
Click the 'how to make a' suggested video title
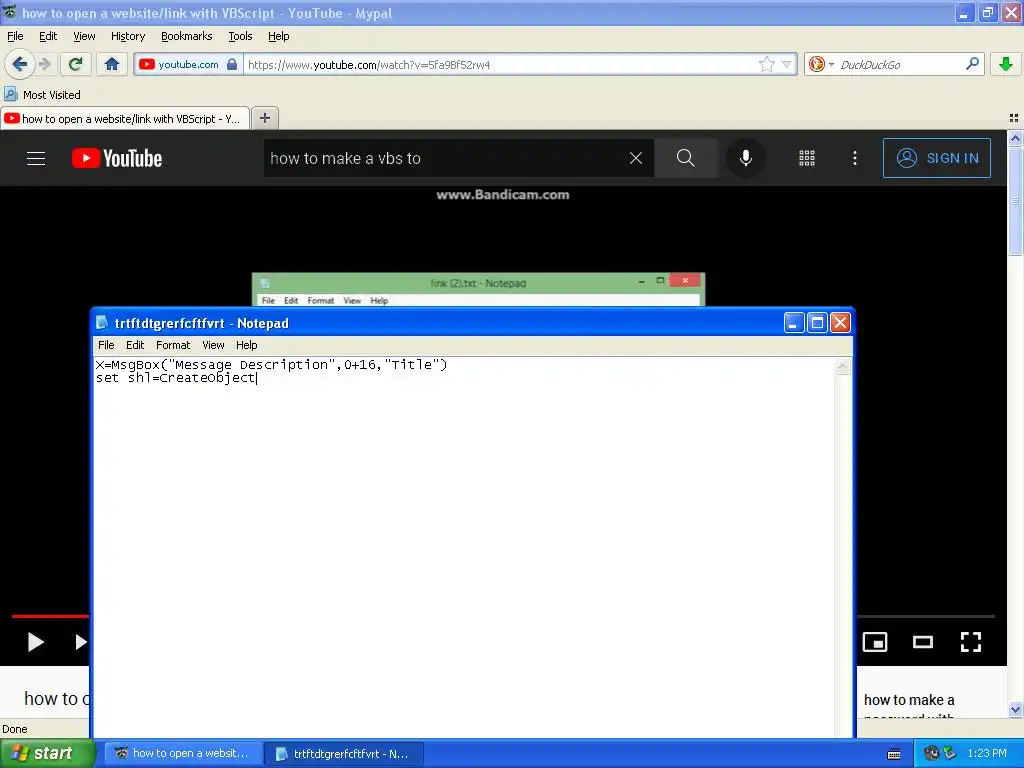coord(909,700)
